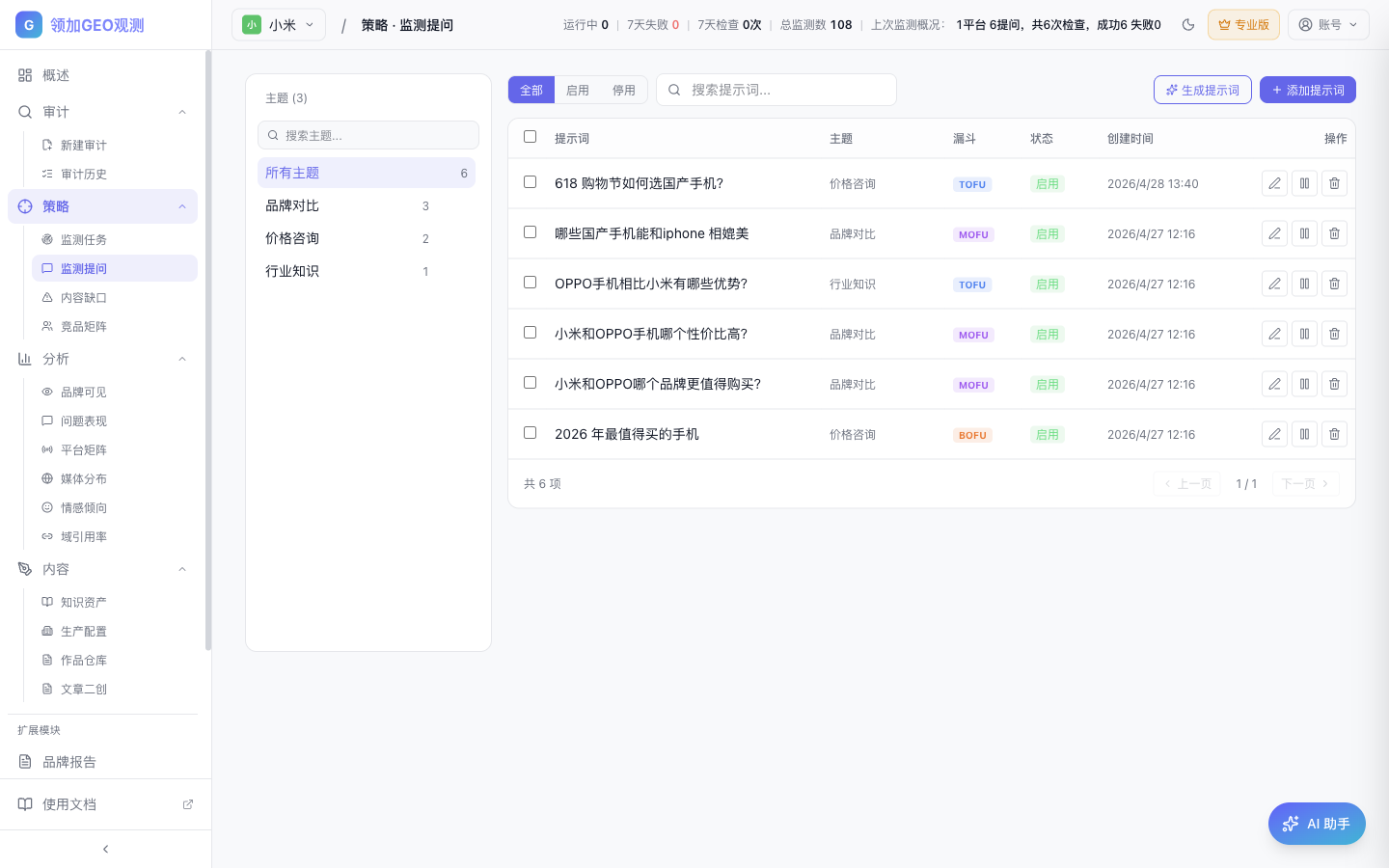Edit the OPPO手机相比小米 prompt
The width and height of the screenshot is (1389, 868).
(x=1274, y=284)
